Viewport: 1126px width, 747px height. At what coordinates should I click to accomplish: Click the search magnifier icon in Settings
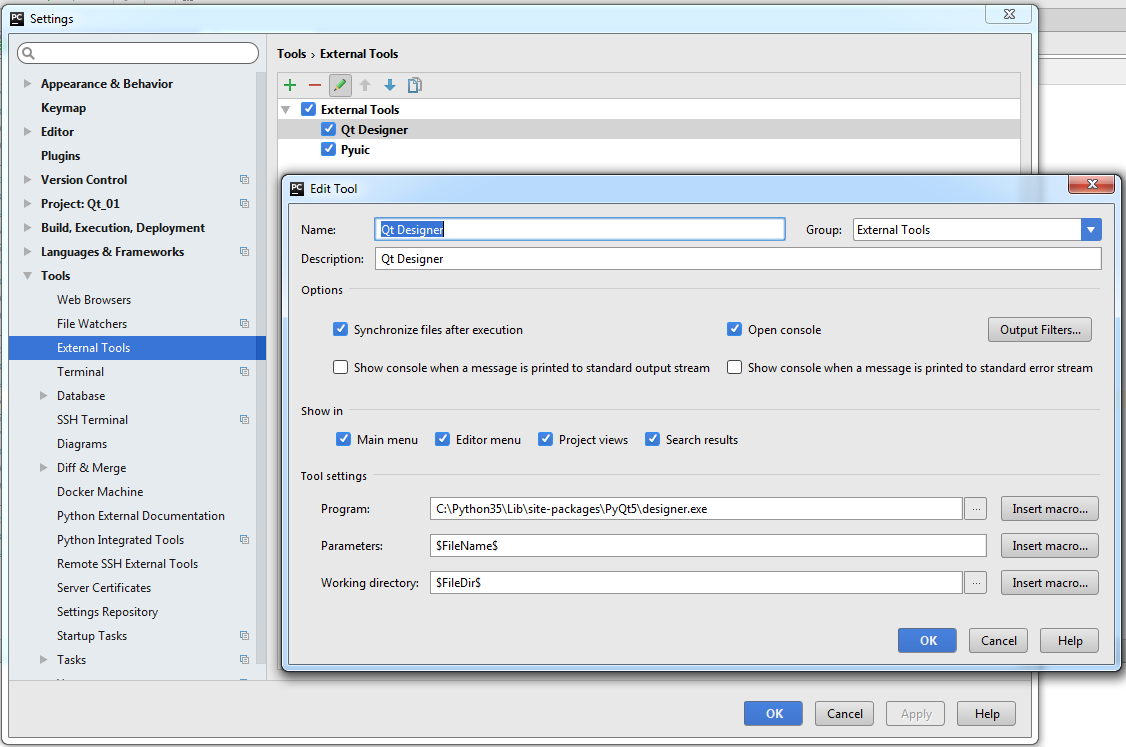point(29,53)
